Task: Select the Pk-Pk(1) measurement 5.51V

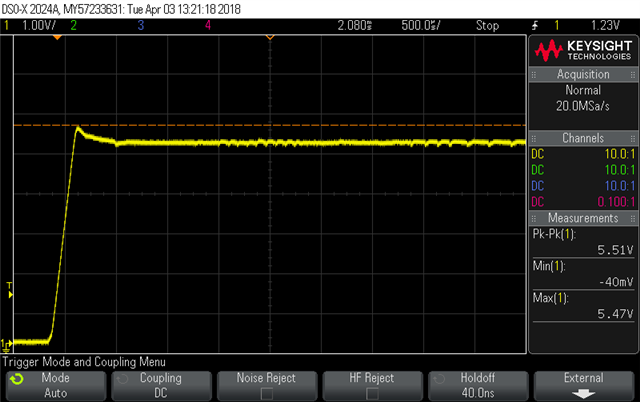Action: pyautogui.click(x=583, y=242)
